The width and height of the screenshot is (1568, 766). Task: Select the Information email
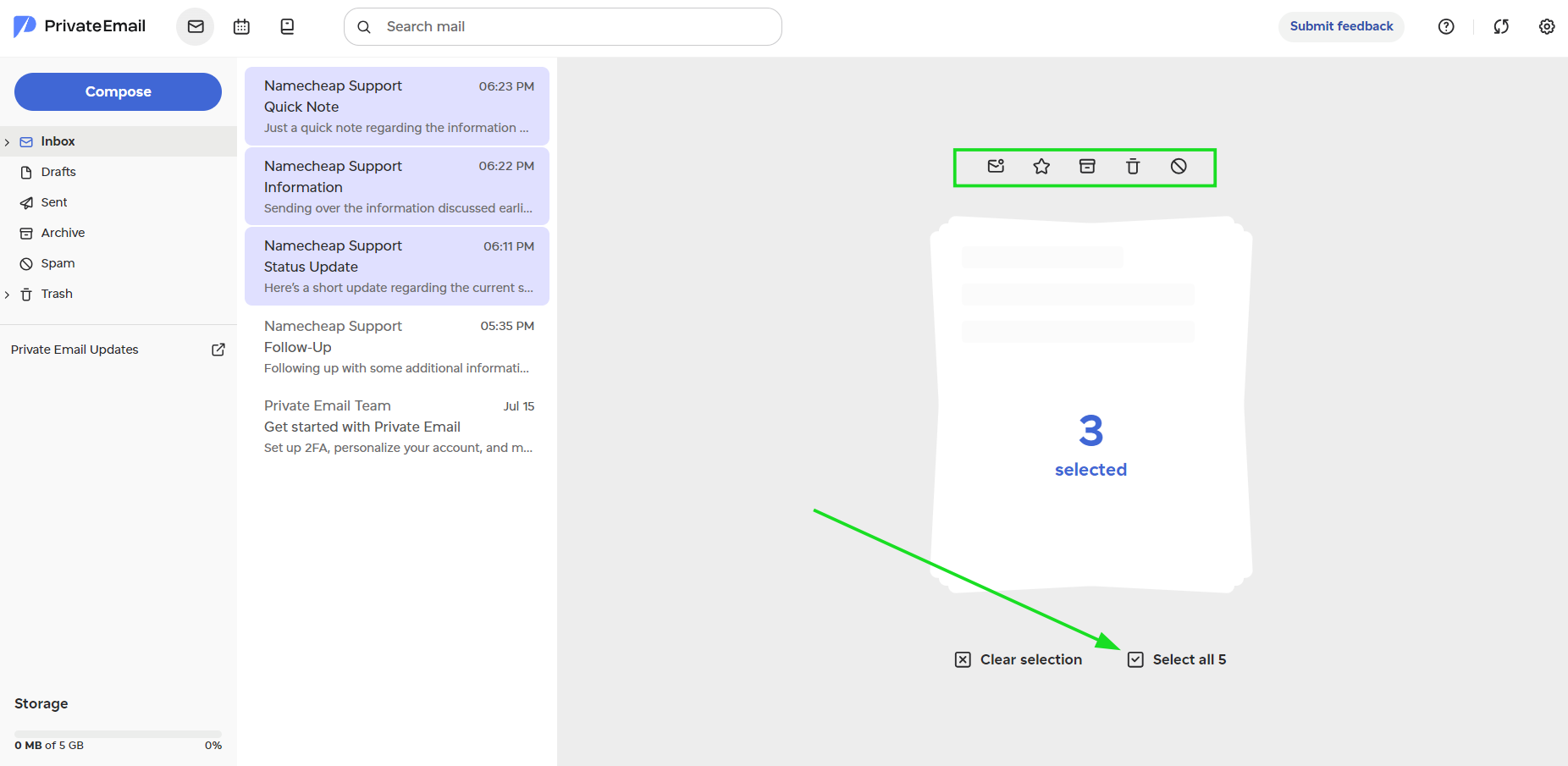[397, 186]
